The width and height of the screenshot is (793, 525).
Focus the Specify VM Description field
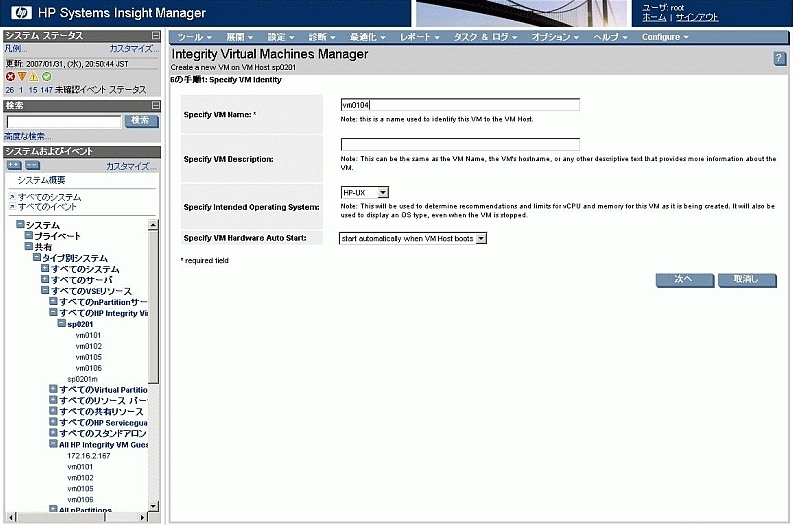[460, 144]
